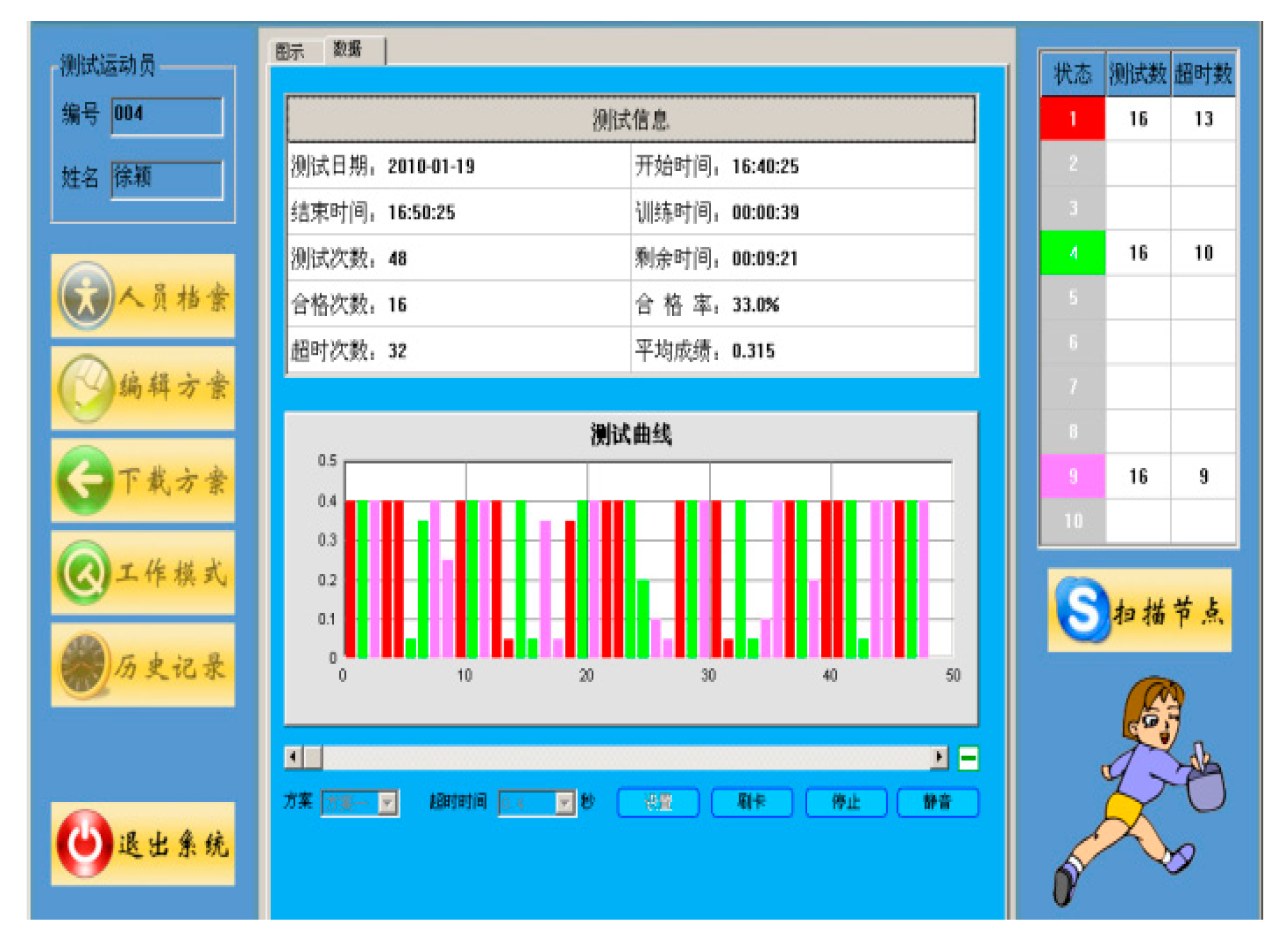Open the 工作模式 work mode button

pos(143,573)
